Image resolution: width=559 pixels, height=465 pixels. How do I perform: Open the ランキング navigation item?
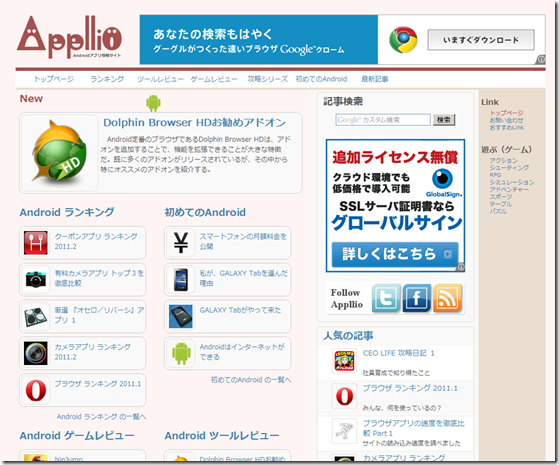pos(107,79)
